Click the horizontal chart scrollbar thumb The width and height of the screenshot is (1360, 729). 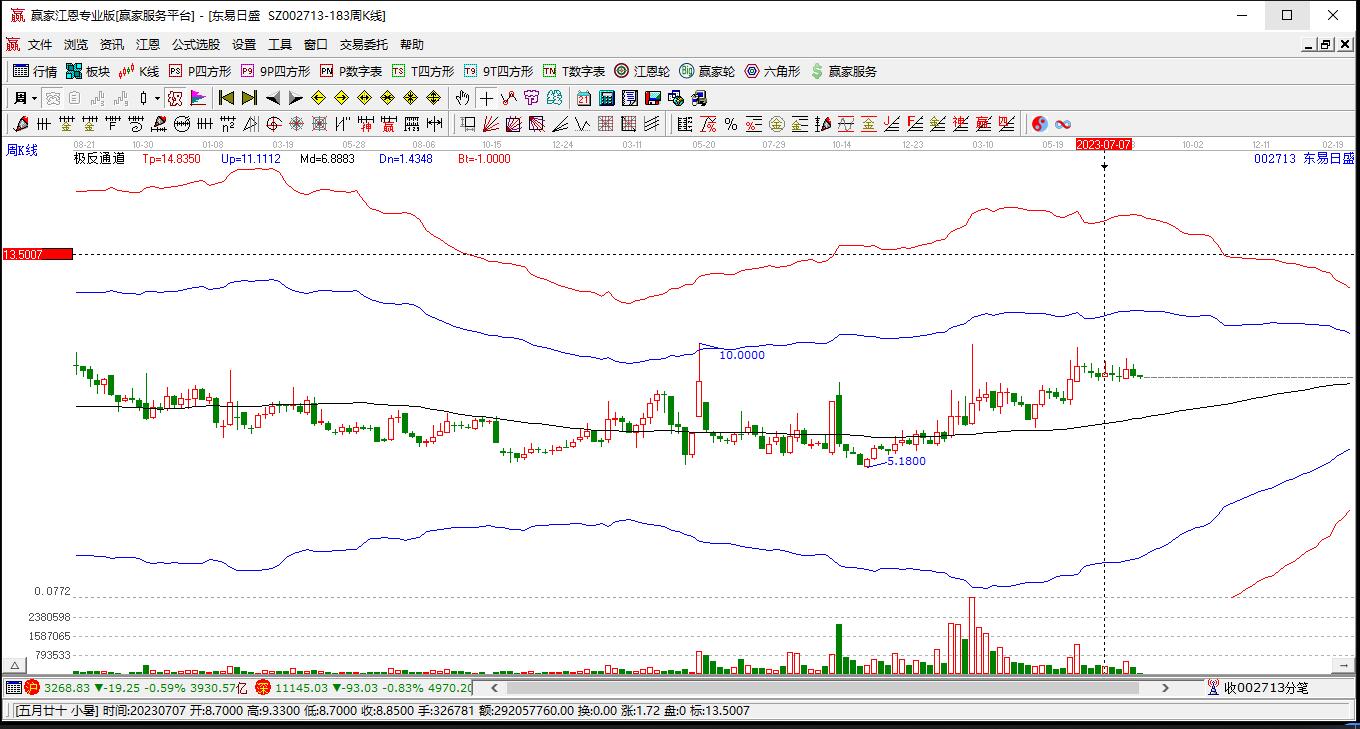pos(822,688)
